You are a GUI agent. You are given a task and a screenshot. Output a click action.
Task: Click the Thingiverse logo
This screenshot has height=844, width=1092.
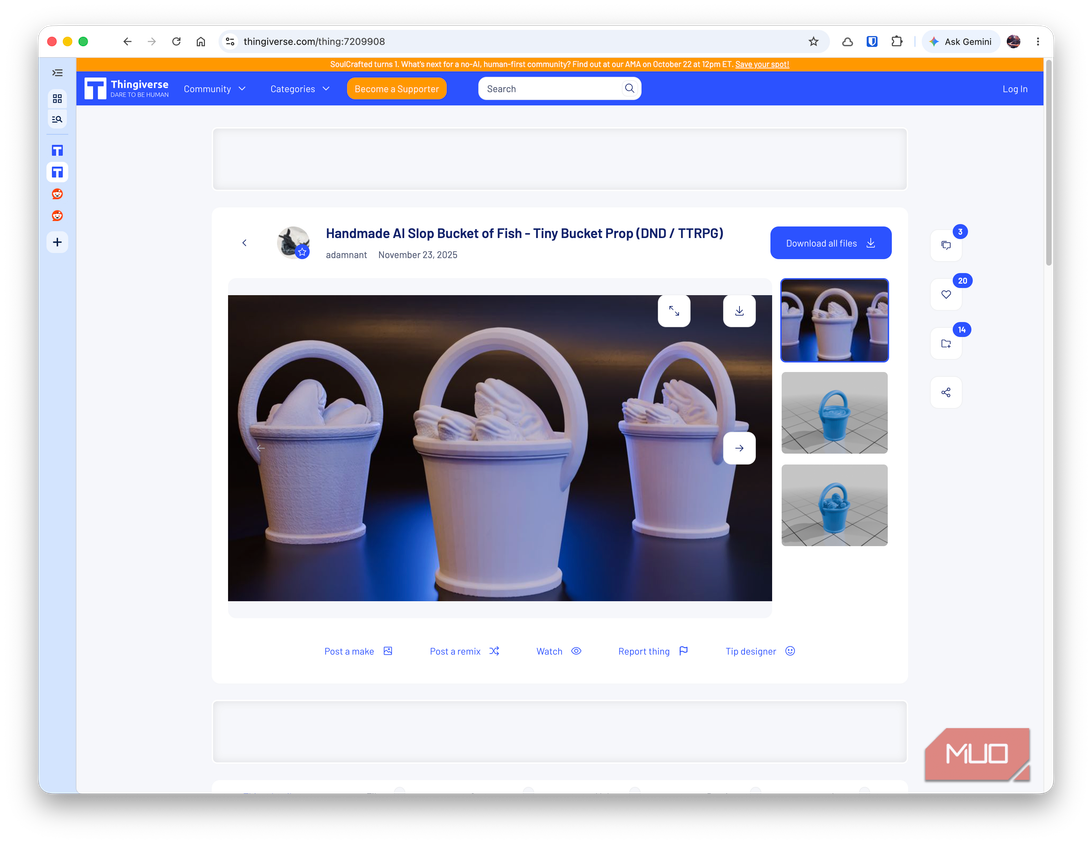tap(126, 88)
